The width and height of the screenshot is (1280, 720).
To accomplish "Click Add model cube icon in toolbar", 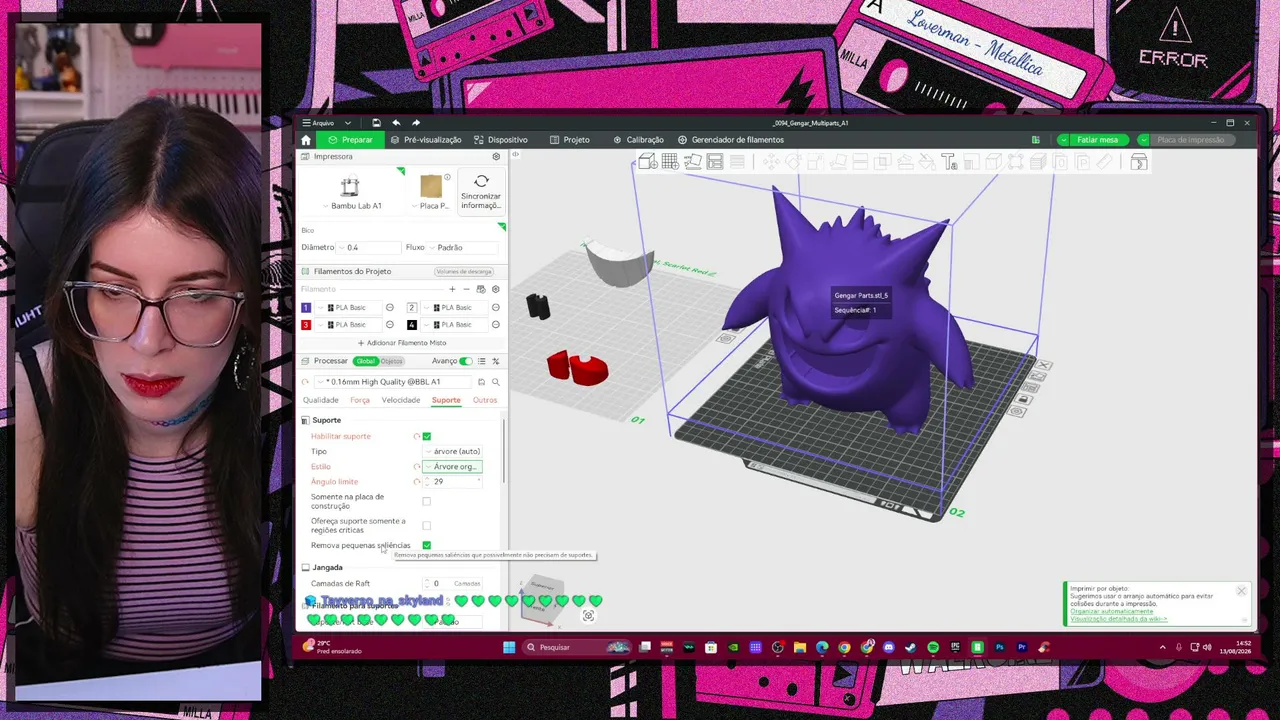I will [647, 162].
